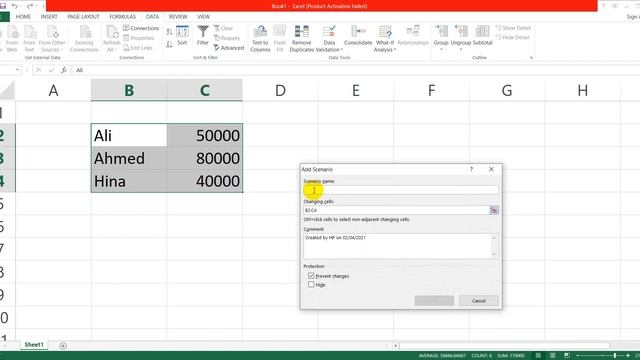The width and height of the screenshot is (640, 360).
Task: Click the From Text import icon
Action: (29, 39)
